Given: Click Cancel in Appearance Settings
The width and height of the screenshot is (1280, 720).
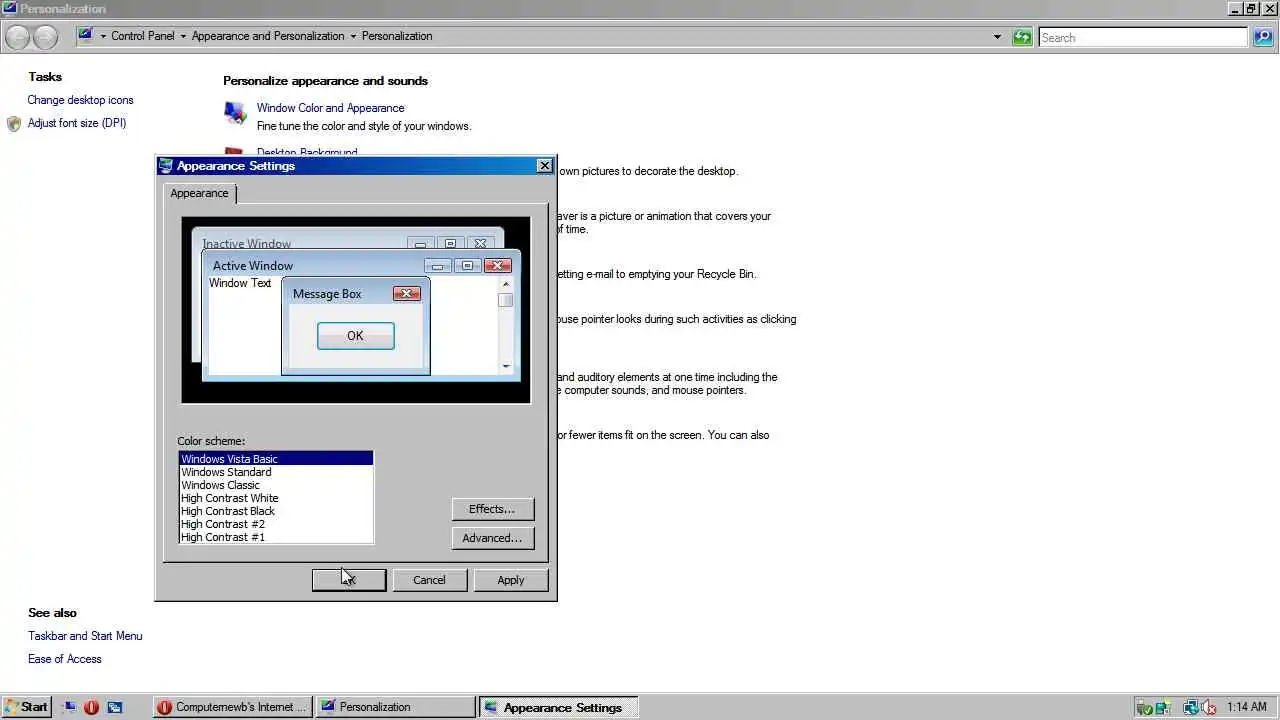Looking at the screenshot, I should [429, 580].
